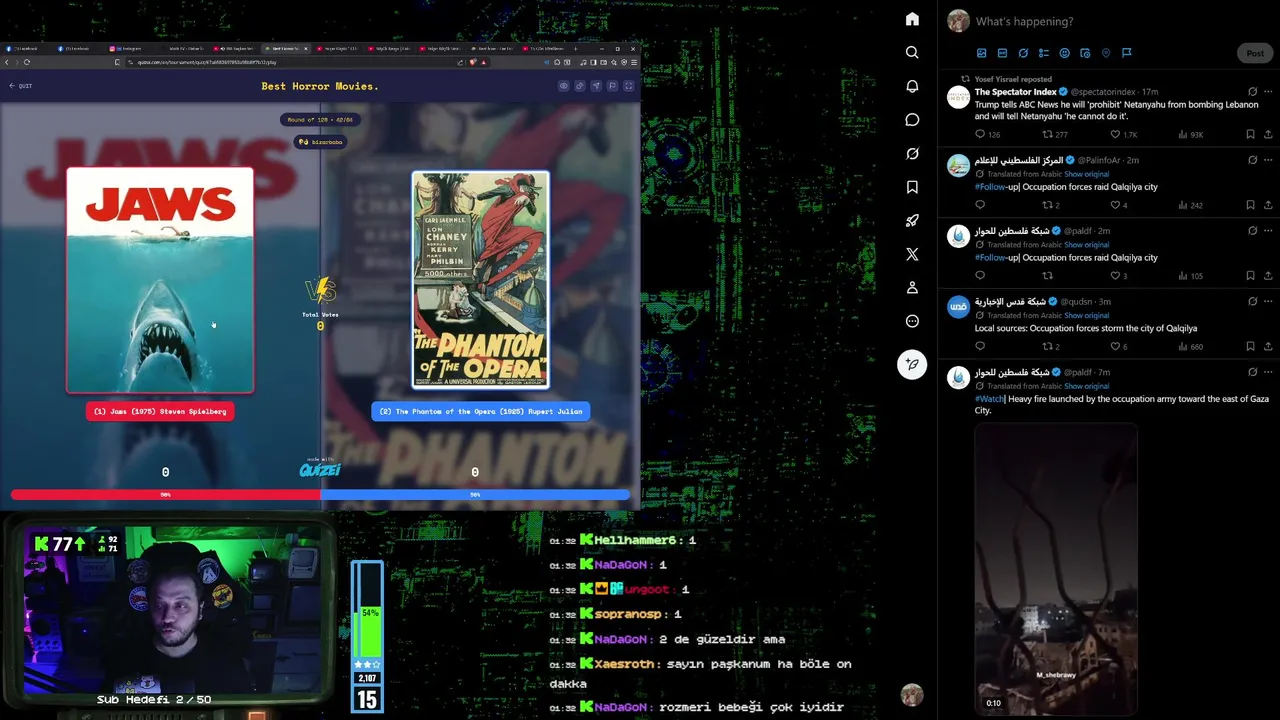Open the More circle icon in X sidebar
1280x720 pixels.
tap(912, 321)
